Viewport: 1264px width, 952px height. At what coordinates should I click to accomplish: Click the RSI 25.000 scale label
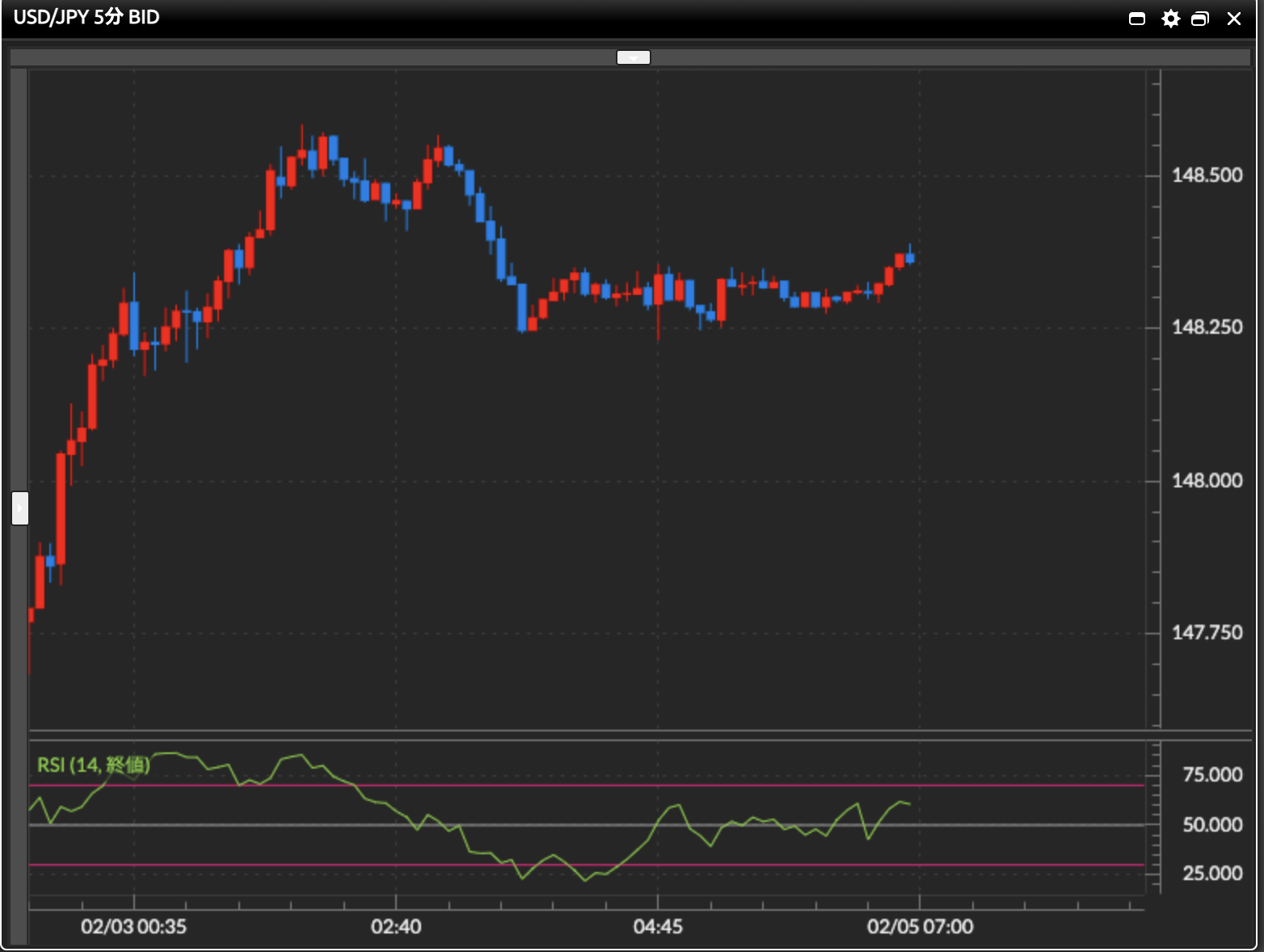(x=1212, y=874)
